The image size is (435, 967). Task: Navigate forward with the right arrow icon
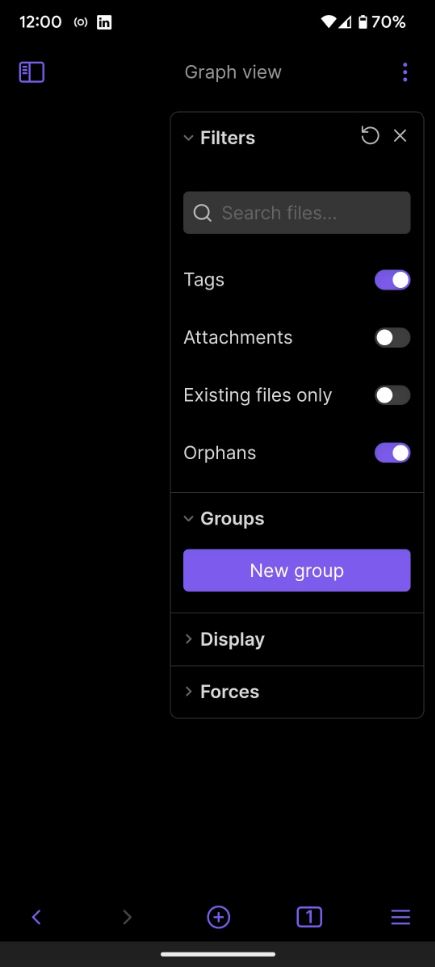point(127,917)
